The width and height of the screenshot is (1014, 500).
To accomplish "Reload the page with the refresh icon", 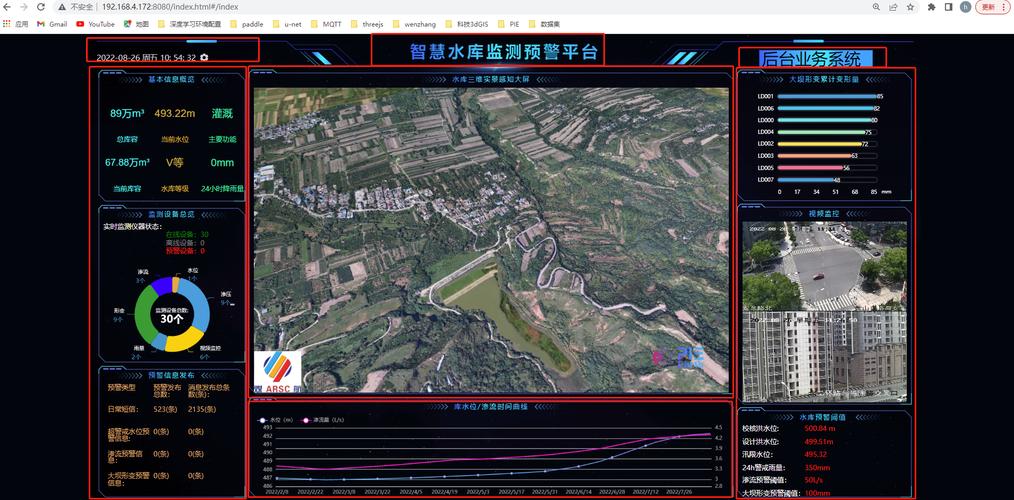I will (41, 6).
